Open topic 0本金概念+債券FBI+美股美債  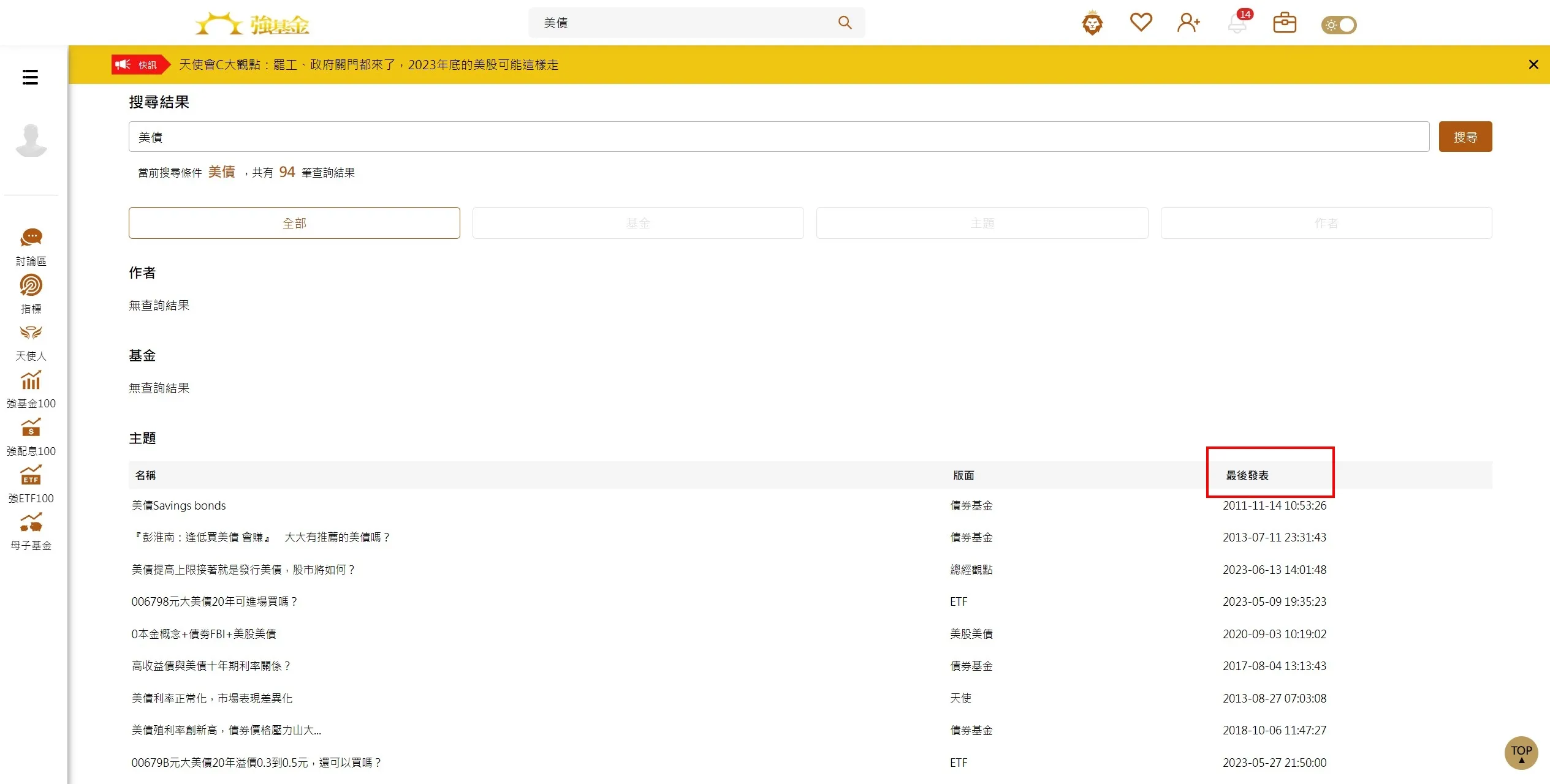tap(203, 634)
